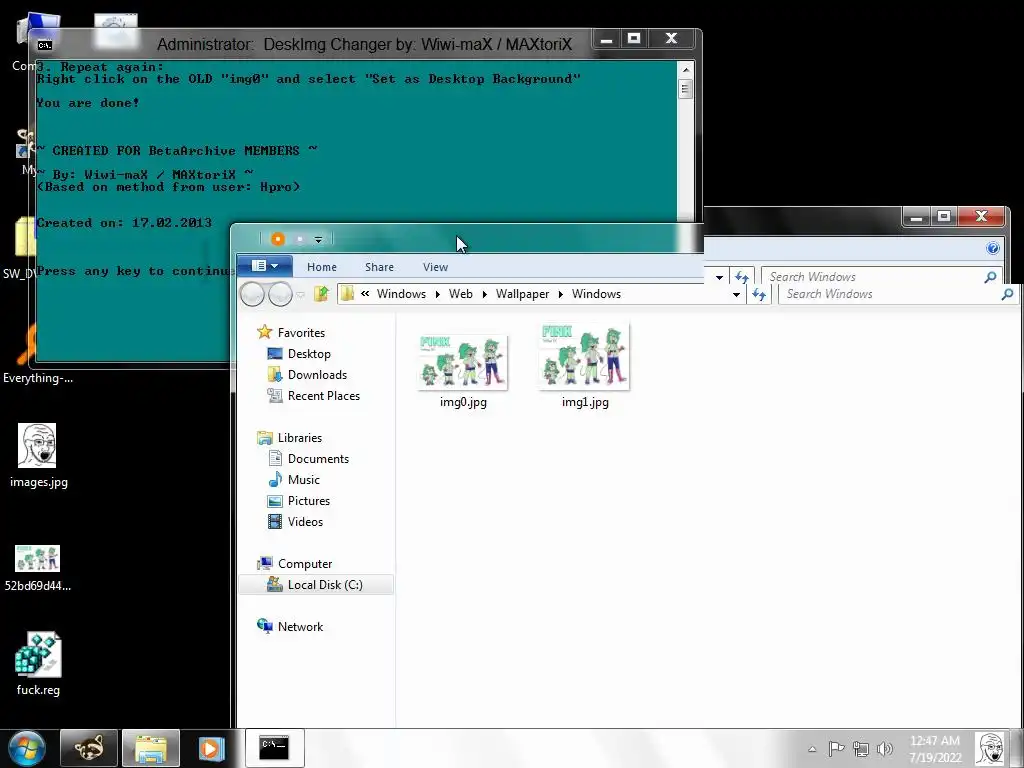Select Local Disk (C:) in sidebar
Image resolution: width=1024 pixels, height=768 pixels.
[x=316, y=584]
